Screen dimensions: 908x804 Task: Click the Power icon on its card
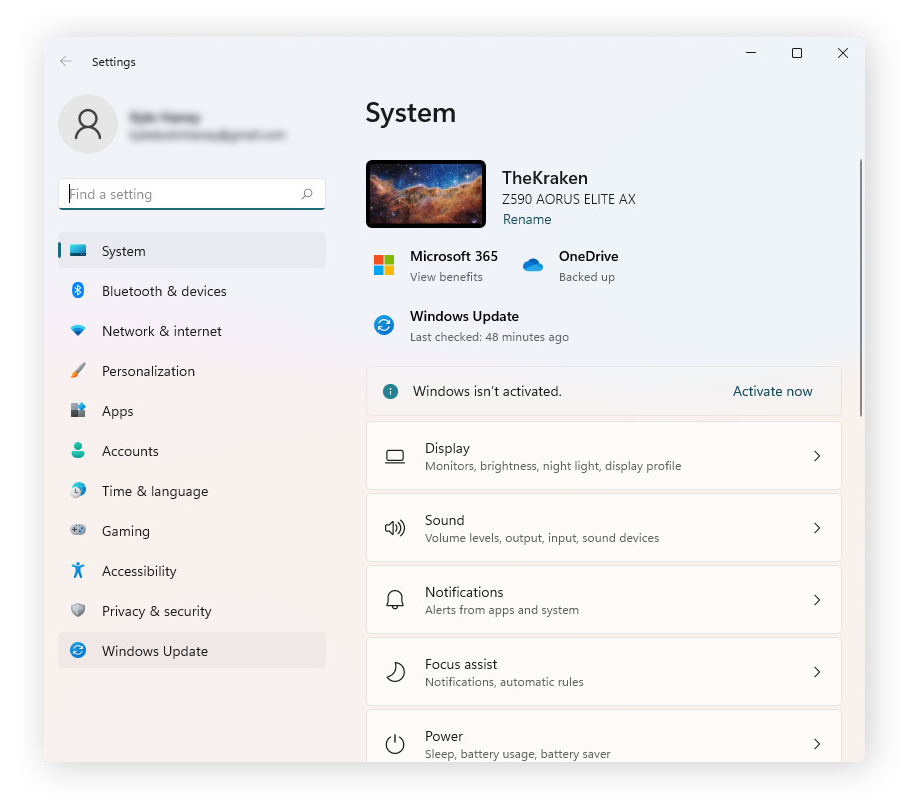(x=395, y=744)
